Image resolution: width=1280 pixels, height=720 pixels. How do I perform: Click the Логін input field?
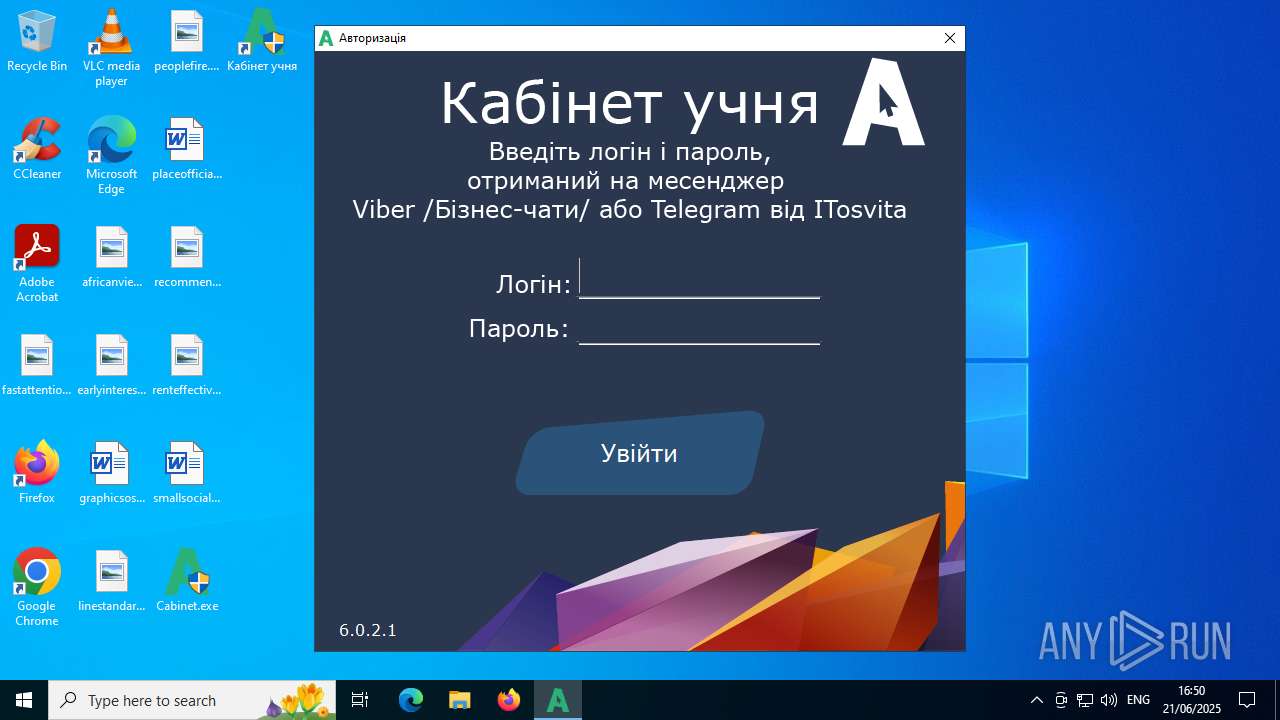tap(699, 280)
